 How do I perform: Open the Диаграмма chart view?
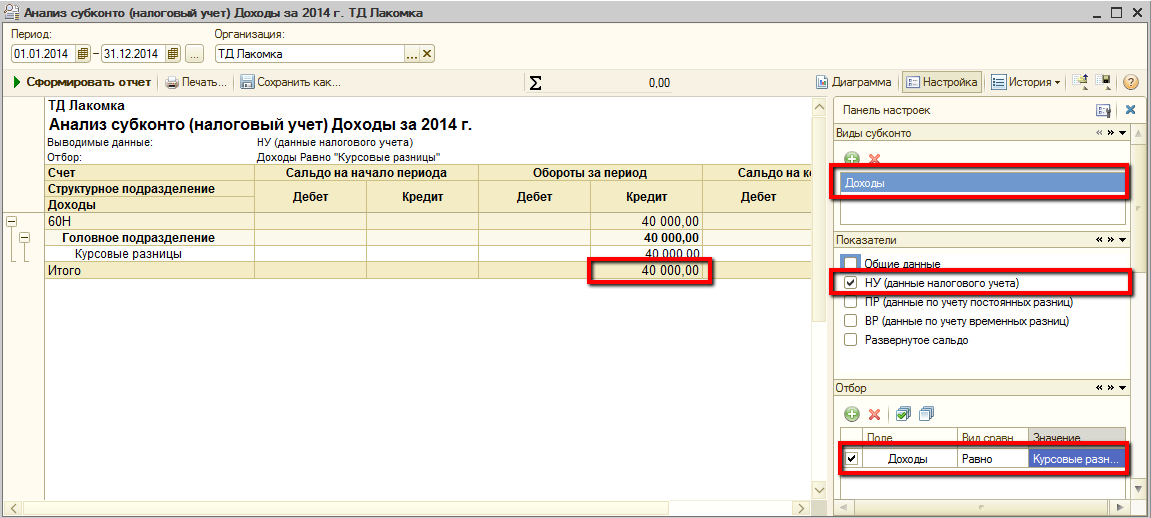click(x=853, y=82)
